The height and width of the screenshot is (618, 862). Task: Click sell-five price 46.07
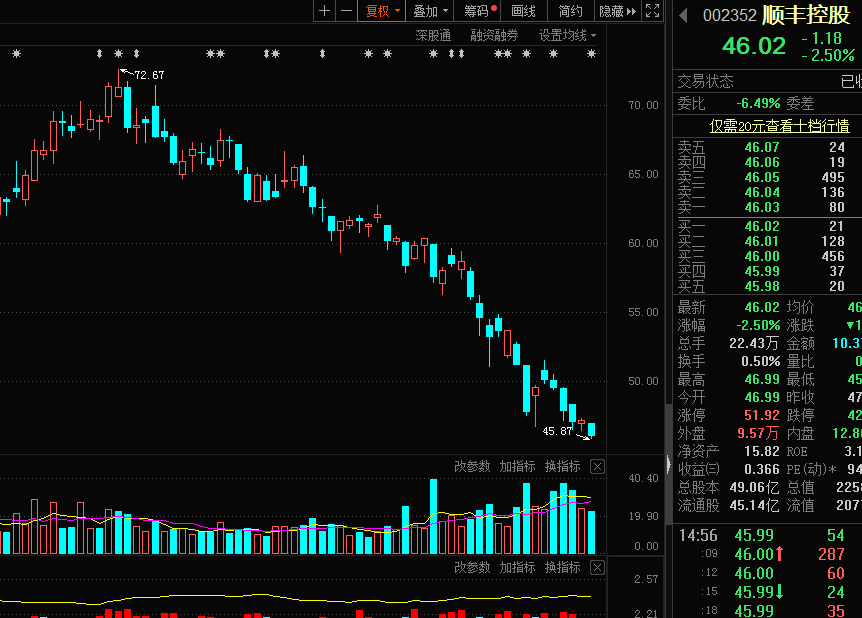pyautogui.click(x=762, y=147)
